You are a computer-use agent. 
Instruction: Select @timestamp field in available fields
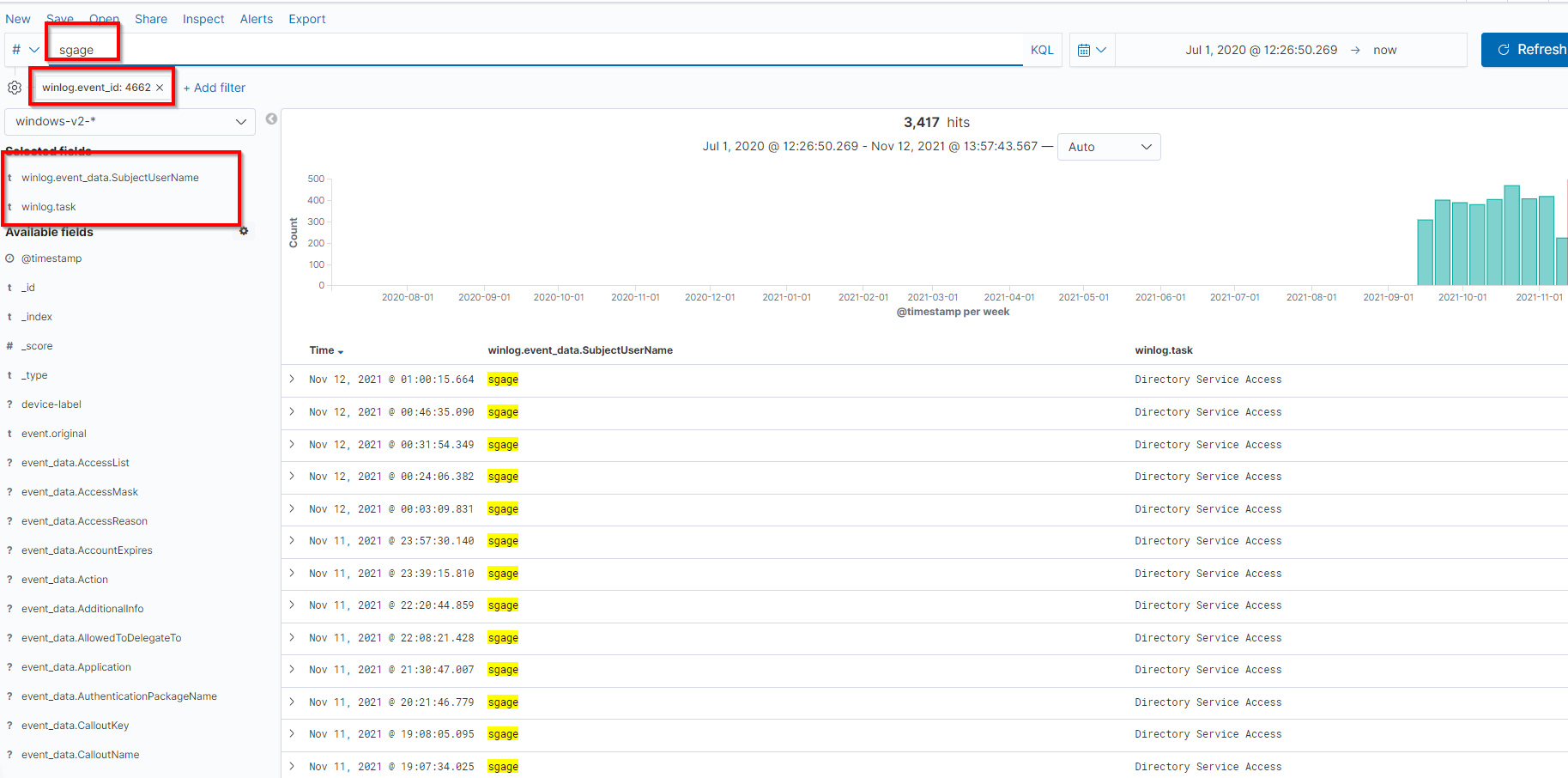click(x=51, y=258)
